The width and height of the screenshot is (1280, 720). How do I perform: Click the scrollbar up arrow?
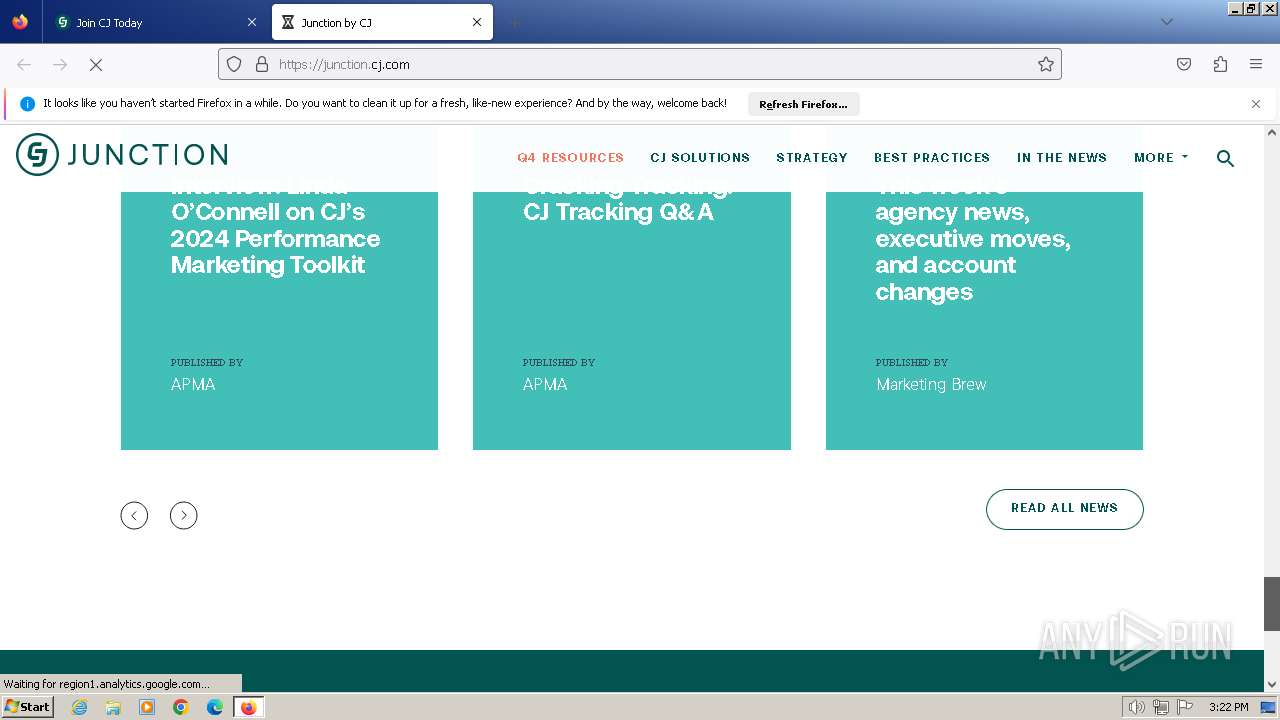1272,132
